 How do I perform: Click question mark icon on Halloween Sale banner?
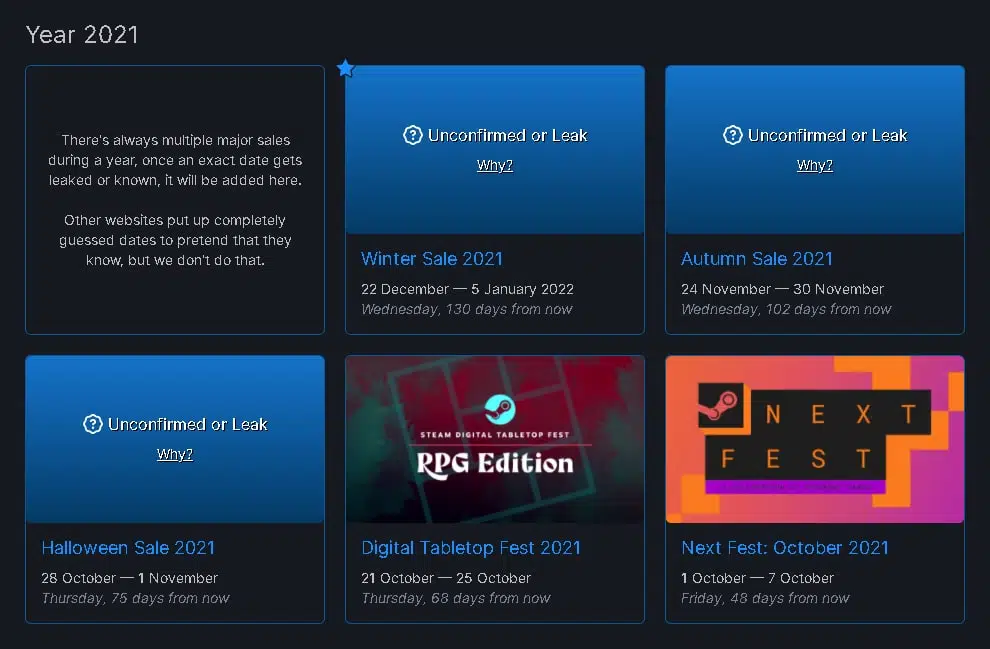point(93,424)
